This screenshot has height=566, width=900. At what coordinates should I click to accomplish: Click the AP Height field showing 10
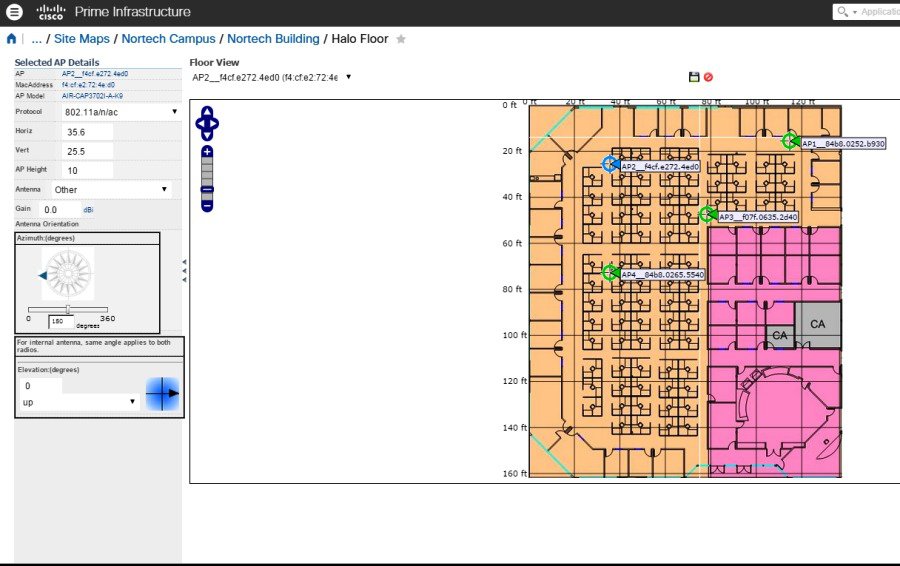[87, 170]
